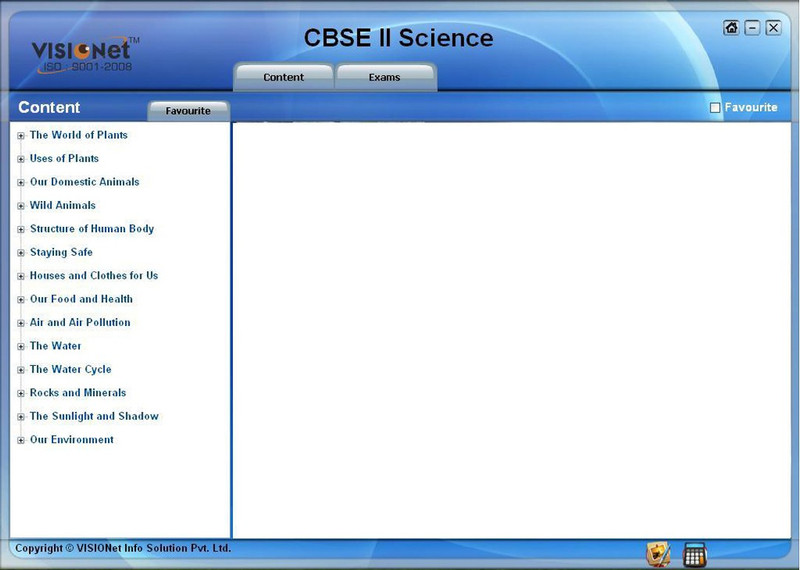Screen dimensions: 800x570
Task: Switch to the Exams tab
Action: [x=385, y=77]
